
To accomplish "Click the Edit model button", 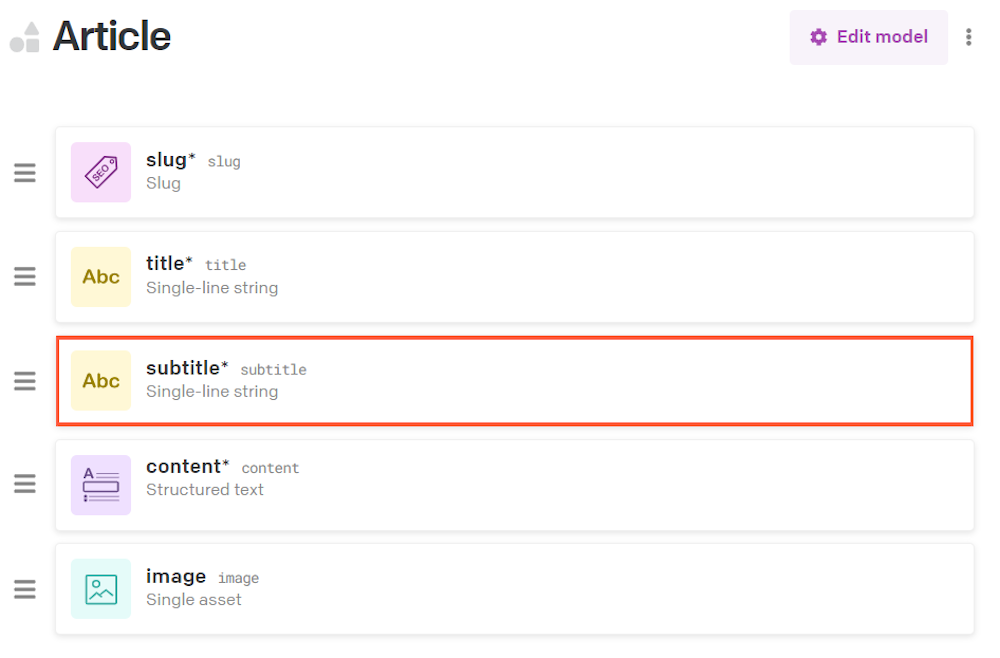I will click(x=869, y=37).
